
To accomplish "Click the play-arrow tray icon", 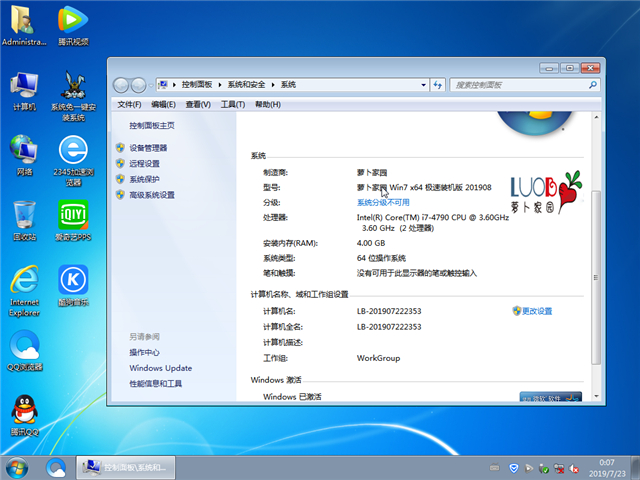I will [529, 468].
